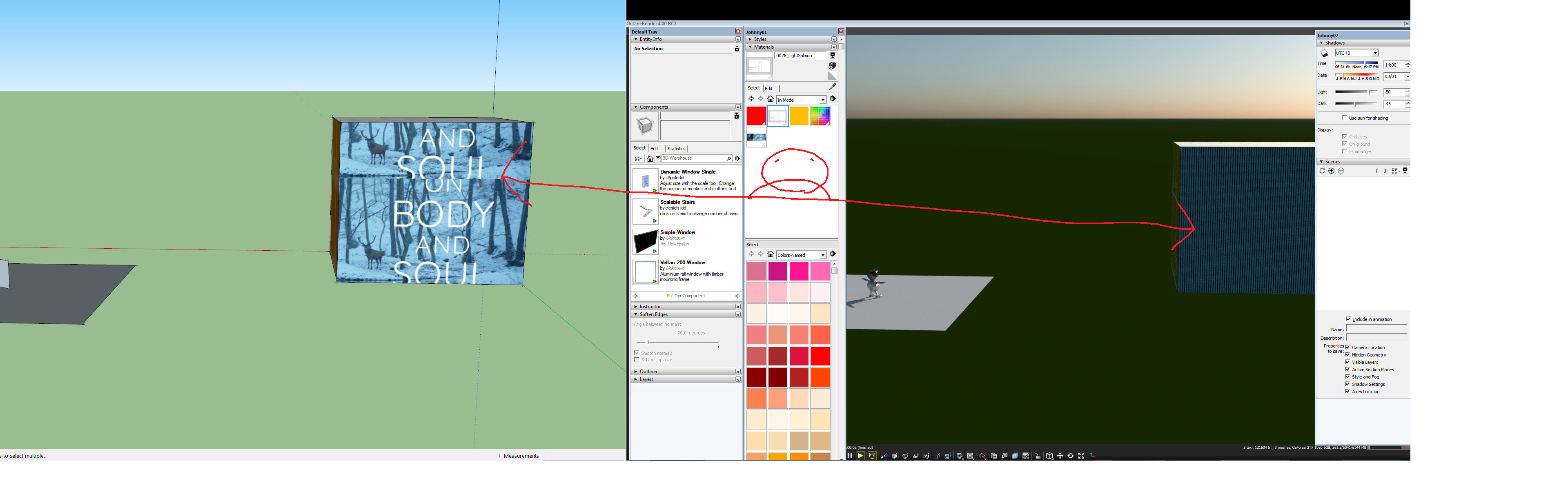Click the Create Material icon

tap(832, 65)
